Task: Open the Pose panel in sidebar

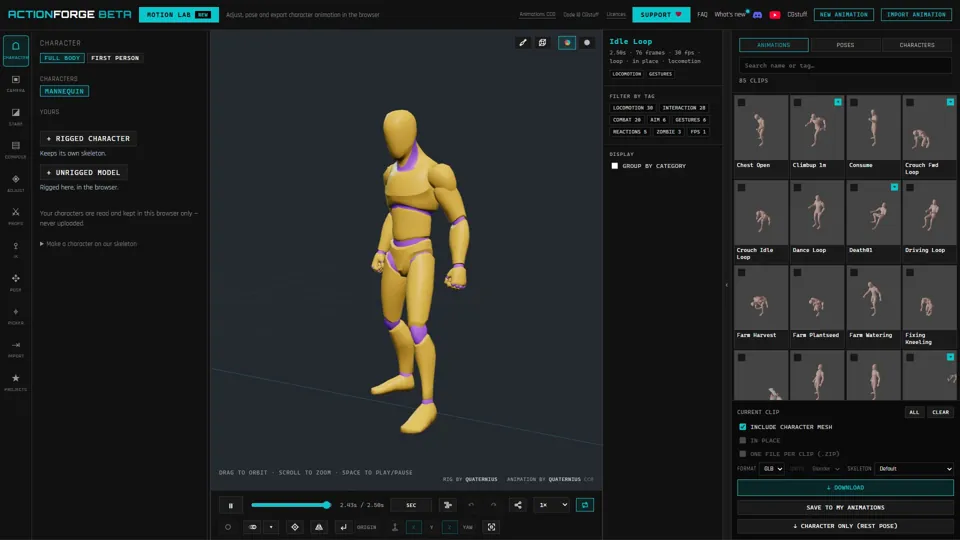Action: click(x=16, y=282)
